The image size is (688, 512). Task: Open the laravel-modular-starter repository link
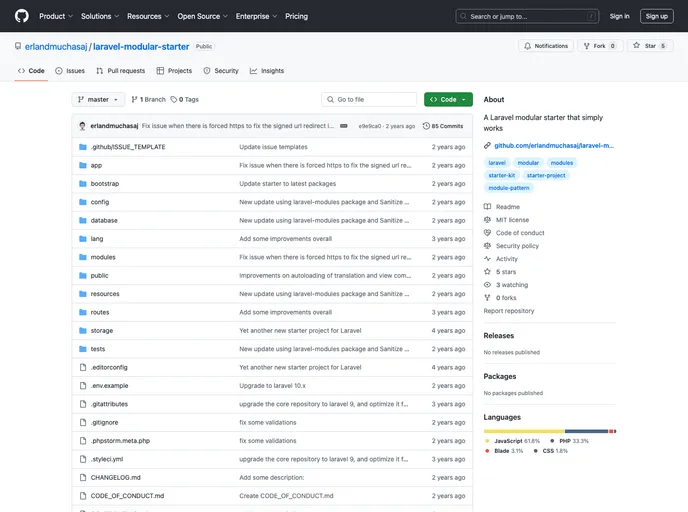point(141,47)
